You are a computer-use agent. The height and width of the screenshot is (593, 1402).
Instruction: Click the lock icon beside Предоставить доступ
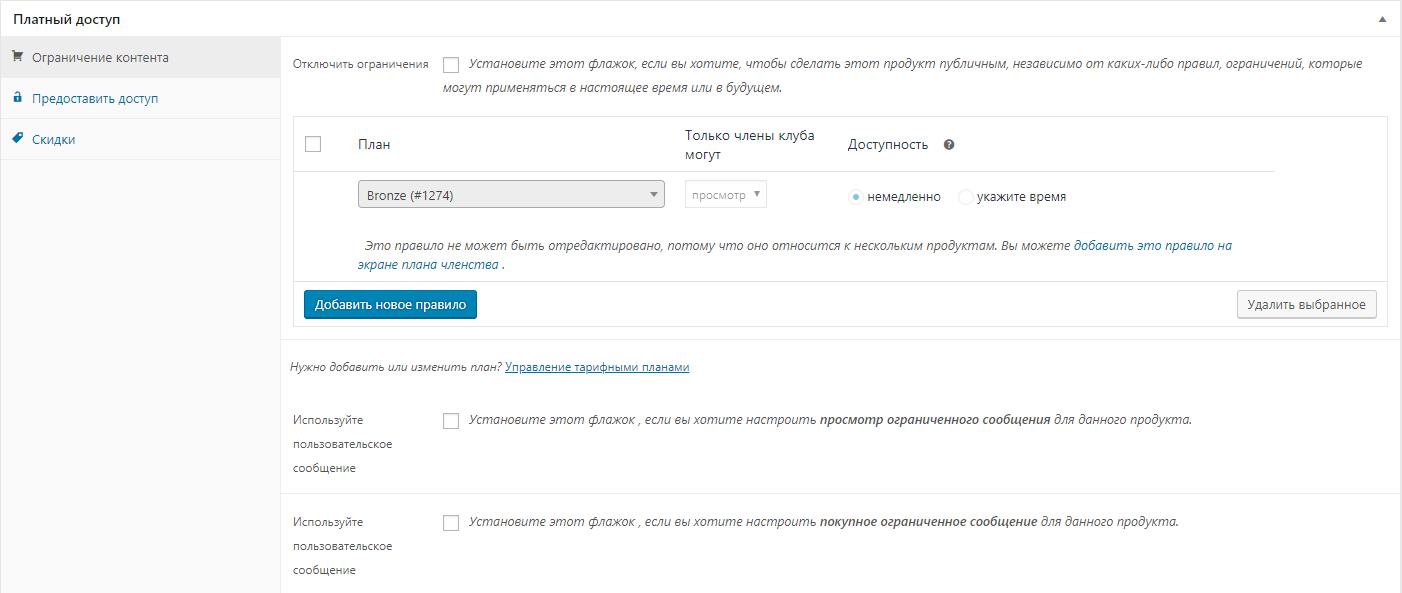click(17, 98)
